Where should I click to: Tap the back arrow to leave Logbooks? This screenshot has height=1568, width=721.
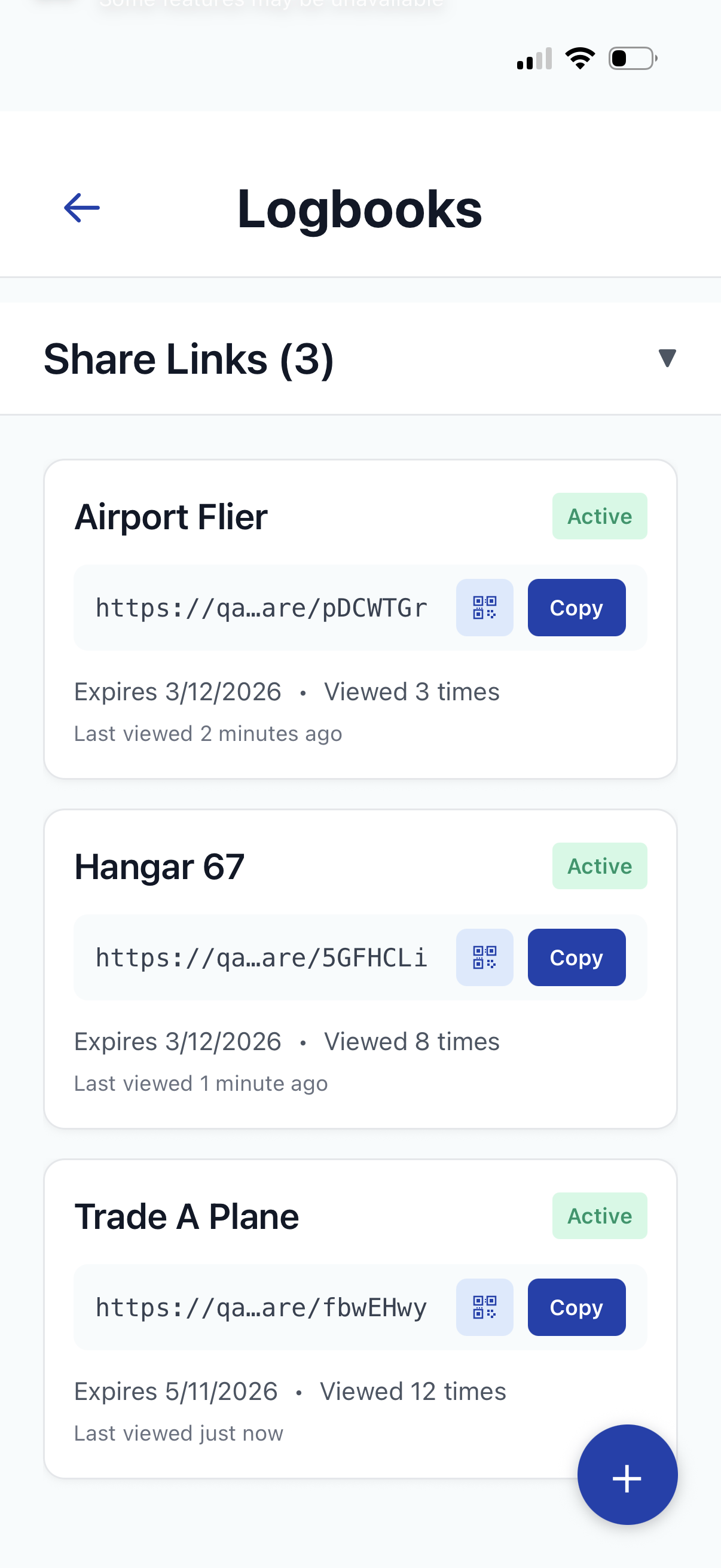pyautogui.click(x=81, y=208)
